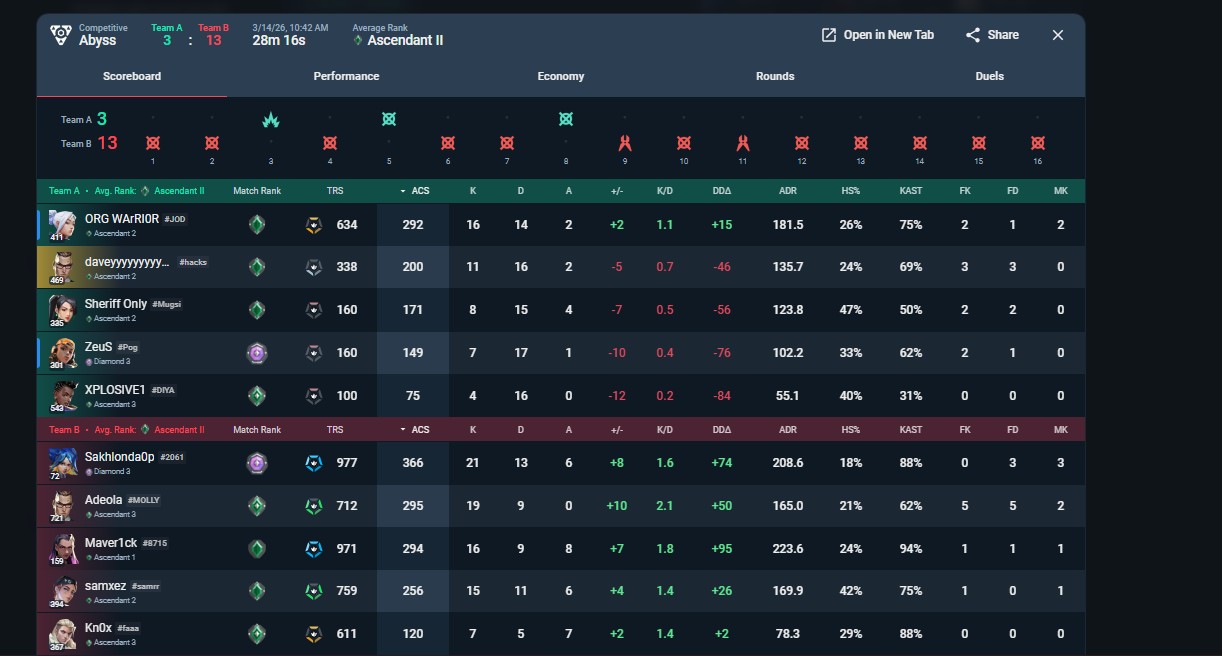
Task: Switch to the Economy tab
Action: click(561, 76)
